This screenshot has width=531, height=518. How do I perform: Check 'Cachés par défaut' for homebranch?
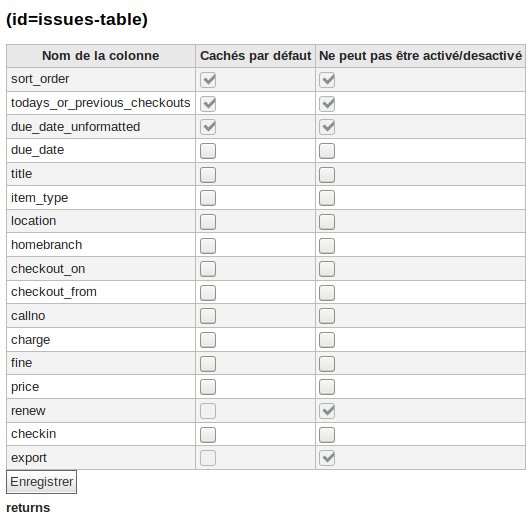(208, 245)
